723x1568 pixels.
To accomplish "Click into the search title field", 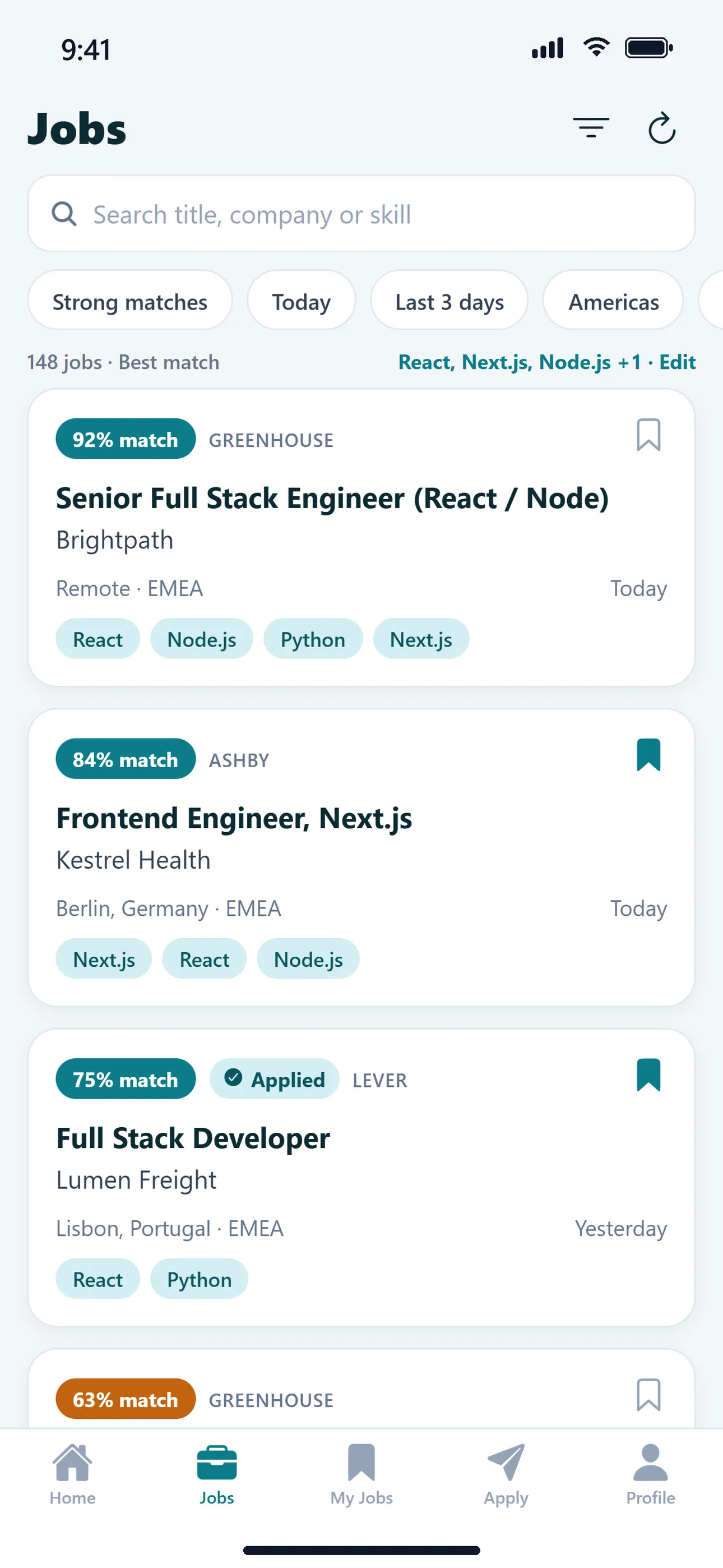I will [361, 214].
